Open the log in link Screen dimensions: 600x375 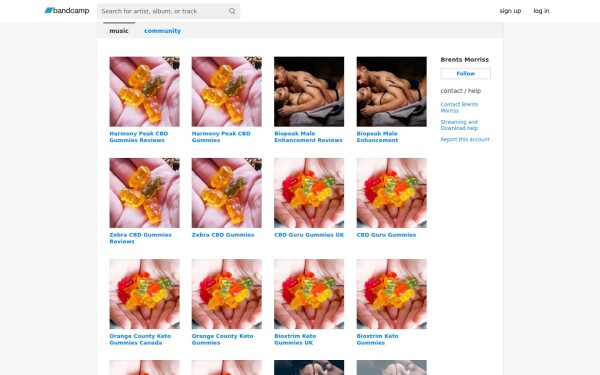coord(541,11)
